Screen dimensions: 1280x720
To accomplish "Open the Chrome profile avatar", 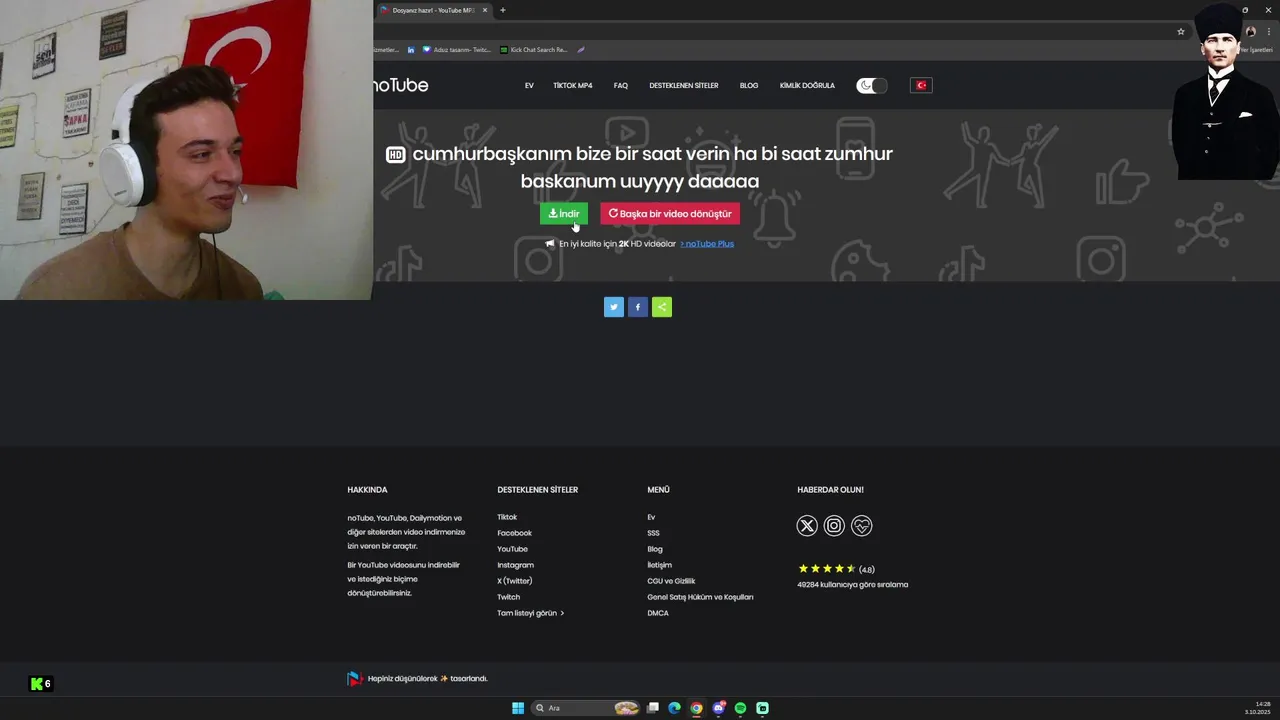I will click(1250, 31).
